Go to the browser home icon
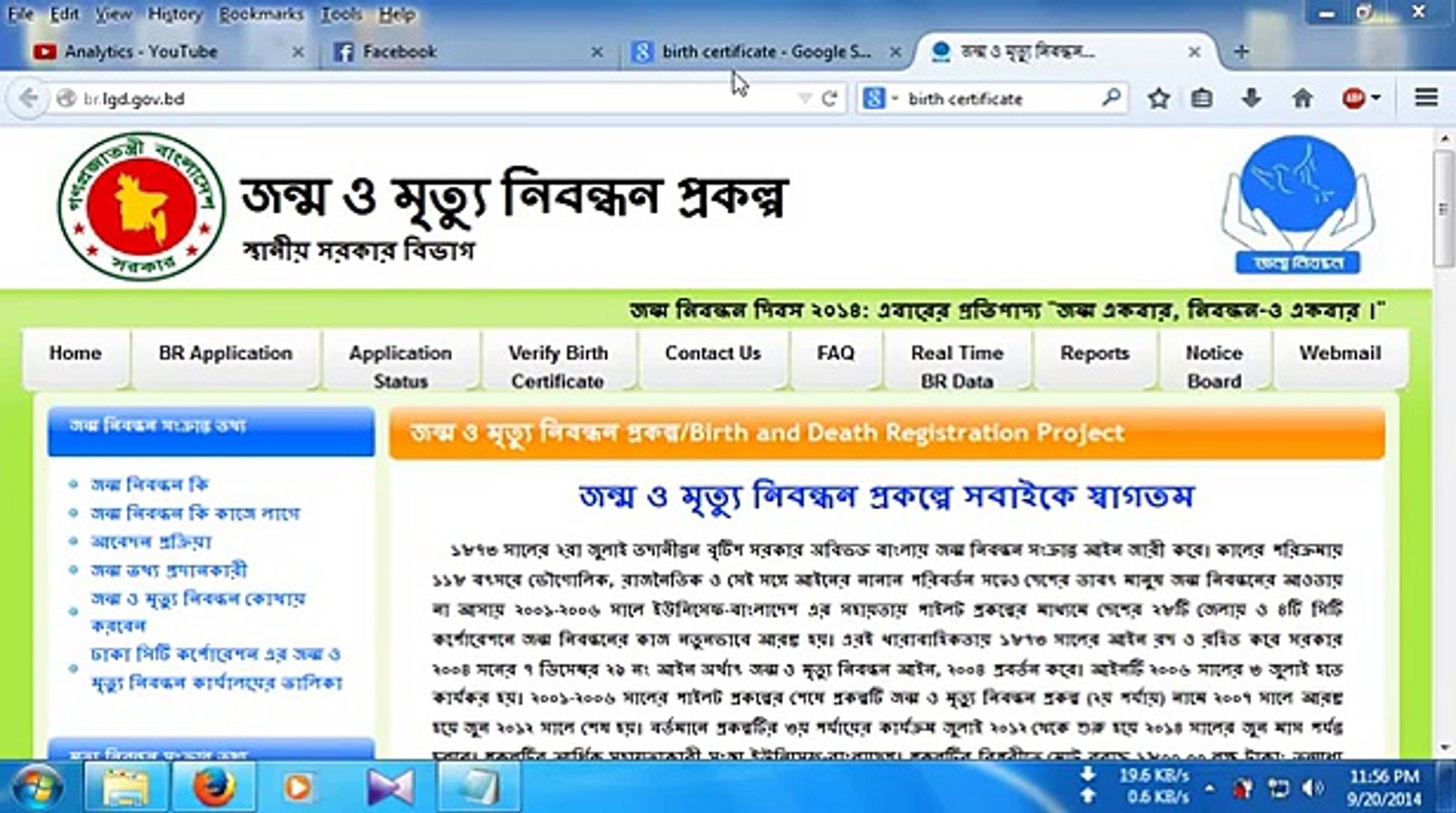The image size is (1456, 813). [1302, 99]
